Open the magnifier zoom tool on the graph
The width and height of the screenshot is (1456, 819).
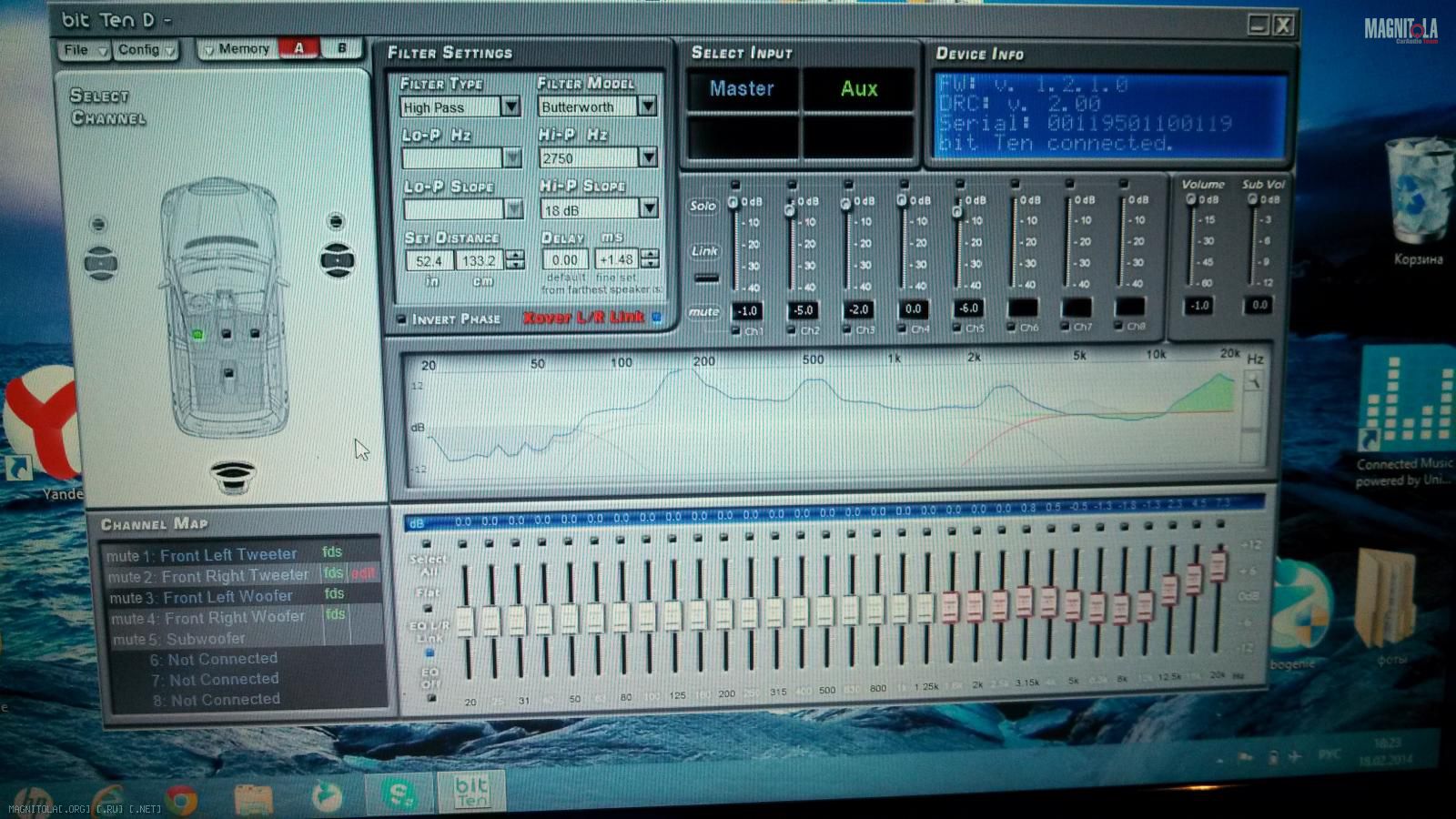click(x=1253, y=382)
